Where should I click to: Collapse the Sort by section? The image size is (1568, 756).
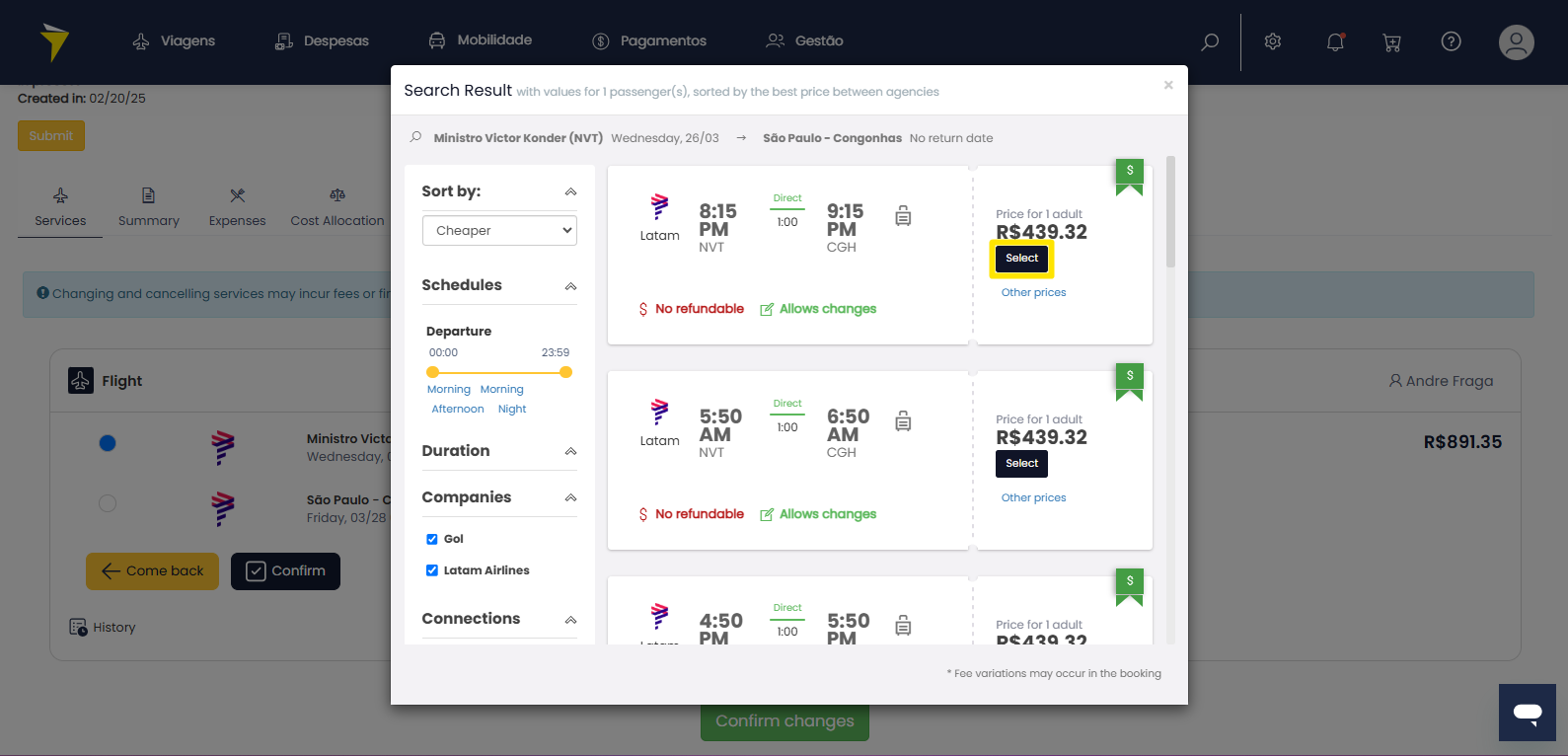(x=570, y=191)
